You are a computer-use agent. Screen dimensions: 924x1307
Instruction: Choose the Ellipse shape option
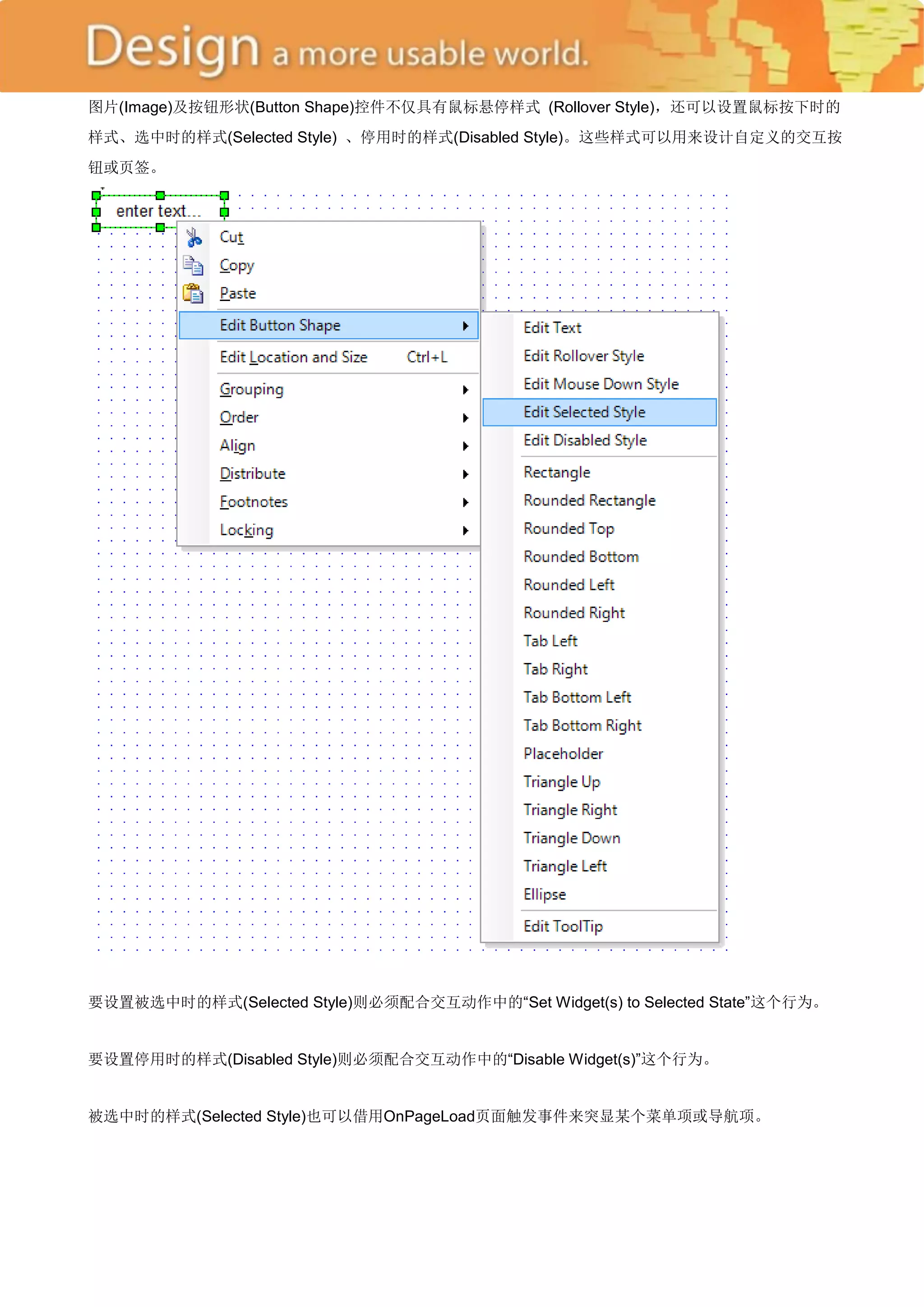[545, 895]
